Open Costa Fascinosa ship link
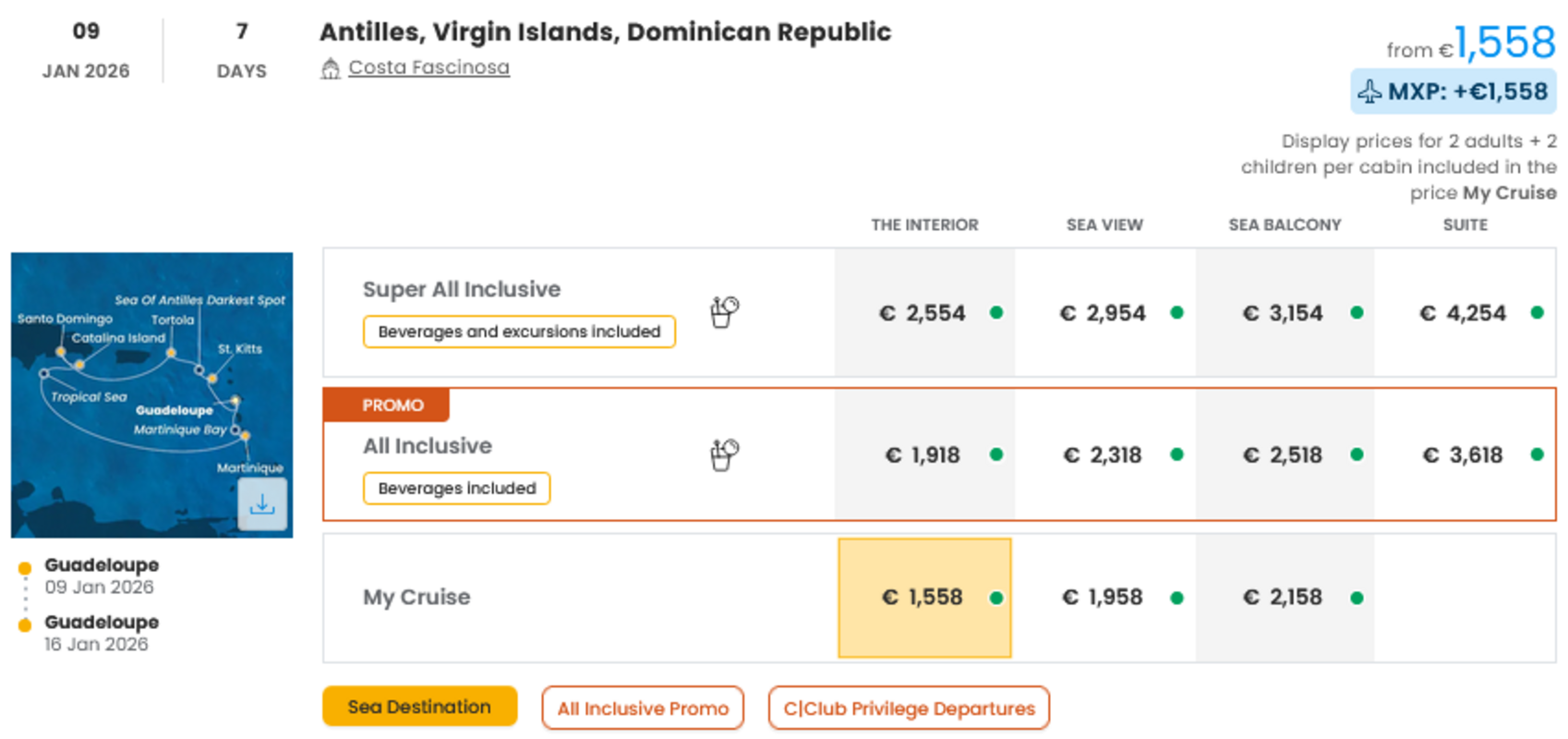The width and height of the screenshot is (1568, 739). [428, 67]
